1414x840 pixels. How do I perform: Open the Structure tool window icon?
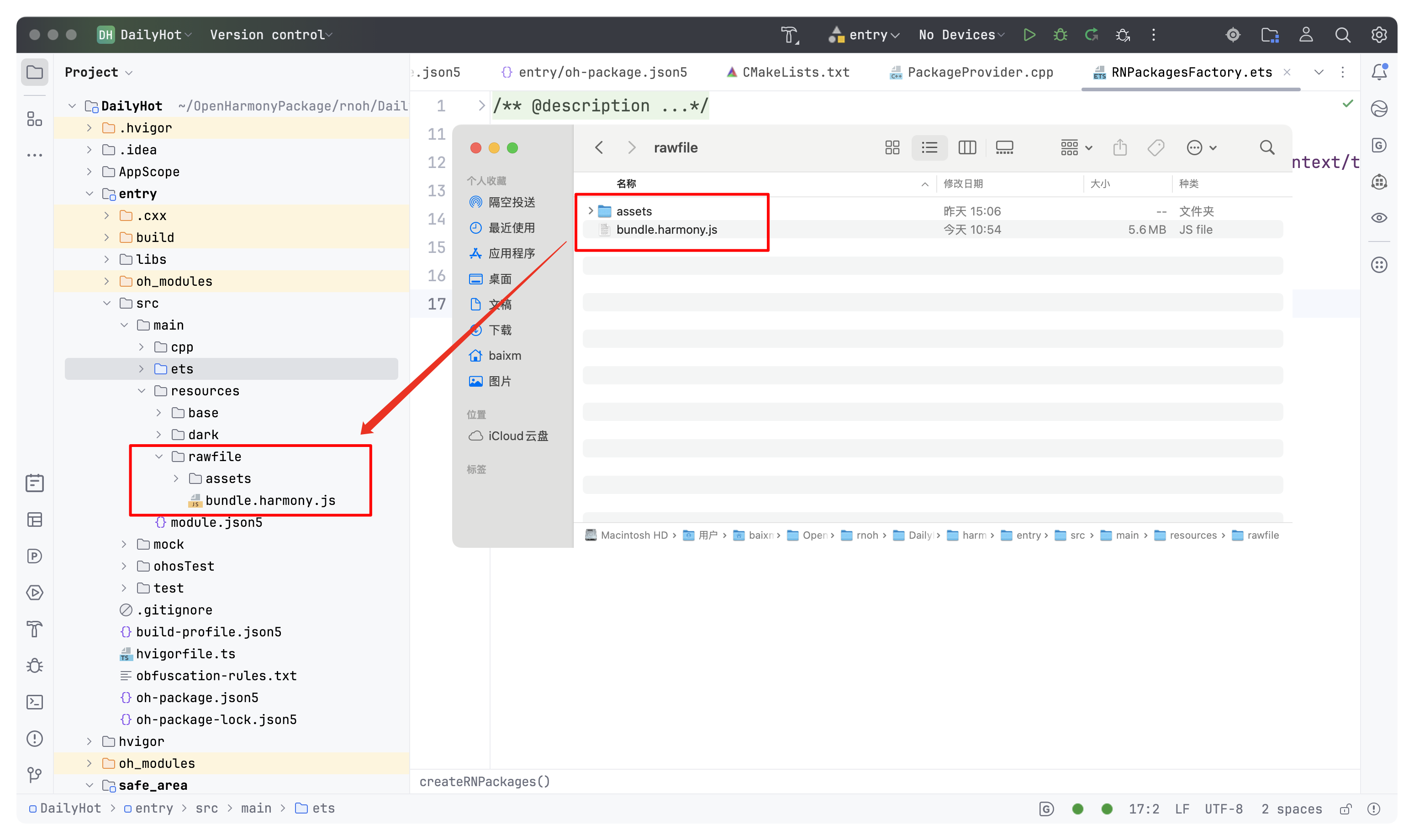pyautogui.click(x=35, y=119)
